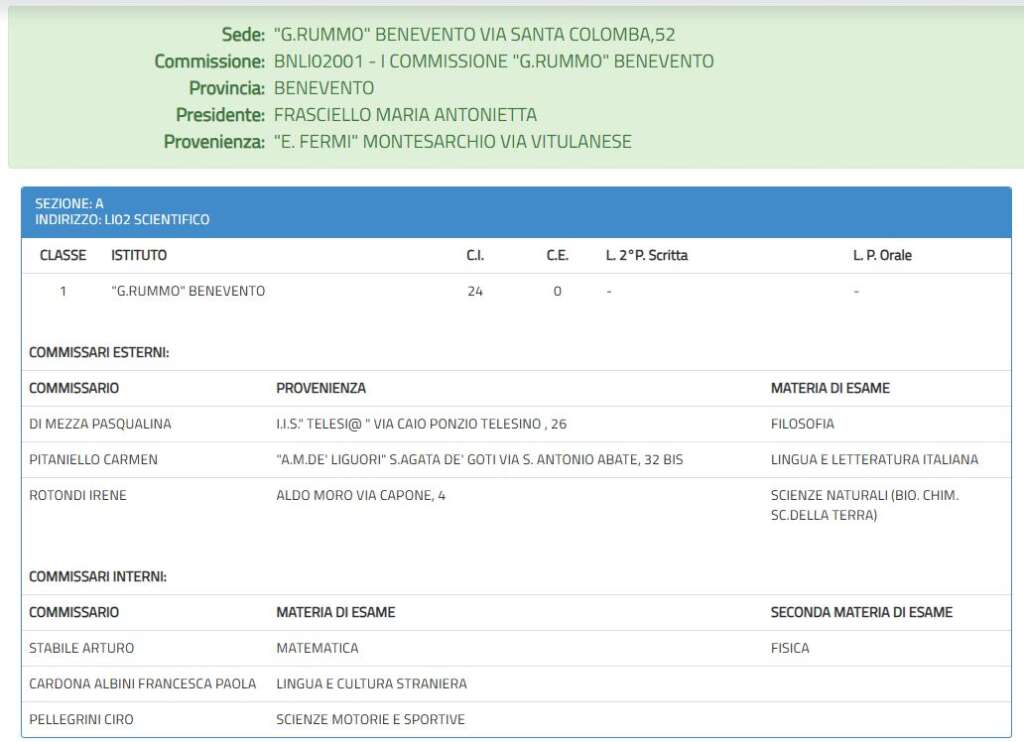Click SCIENZE MOTORIE E SPORTIVE subject
Viewport: 1024px width, 742px height.
[370, 720]
